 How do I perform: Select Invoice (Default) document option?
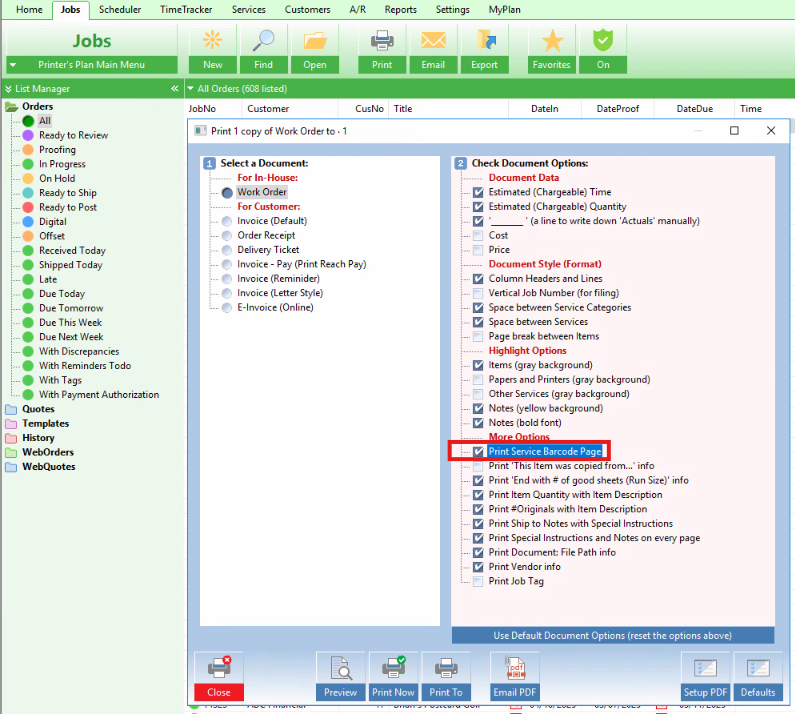(227, 221)
